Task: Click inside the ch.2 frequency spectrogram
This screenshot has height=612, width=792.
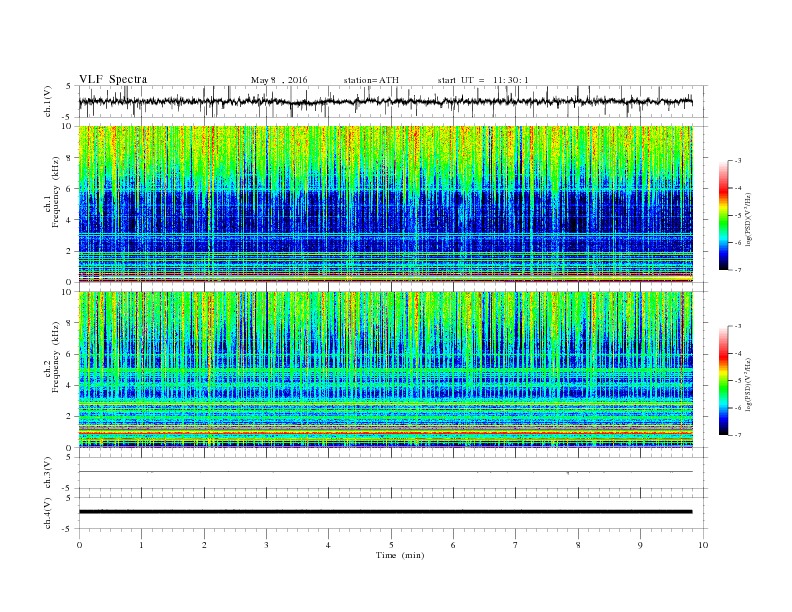Action: (x=386, y=370)
